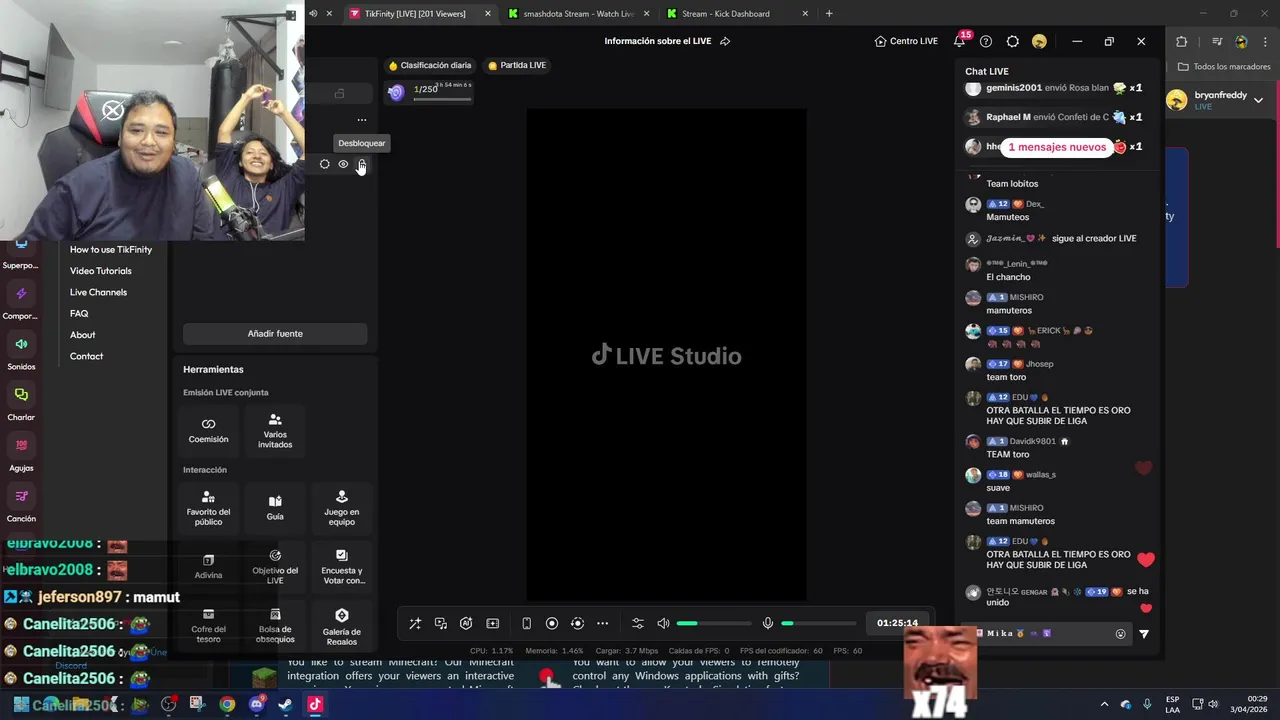The width and height of the screenshot is (1280, 720).
Task: Click the AI hexagon icon in control bar
Action: point(466,623)
